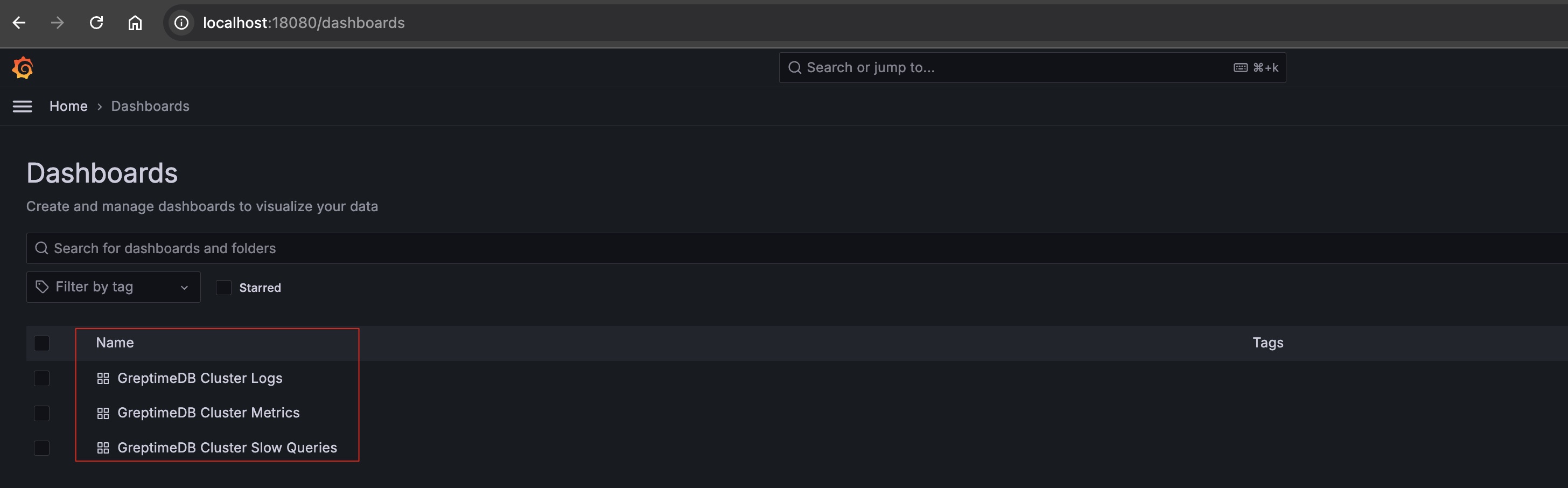Reload the page with the refresh icon
This screenshot has width=1568, height=488.
coord(97,23)
